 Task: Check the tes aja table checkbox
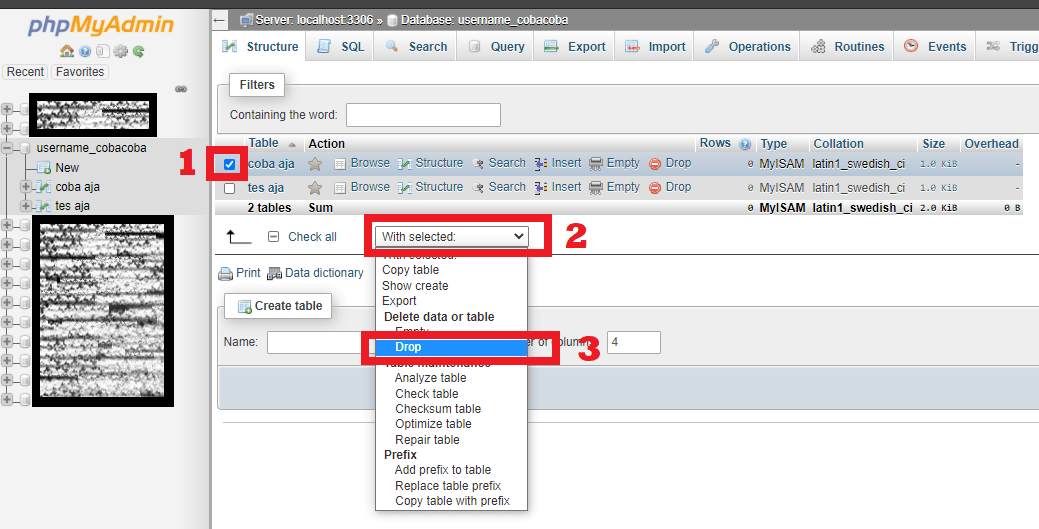229,188
